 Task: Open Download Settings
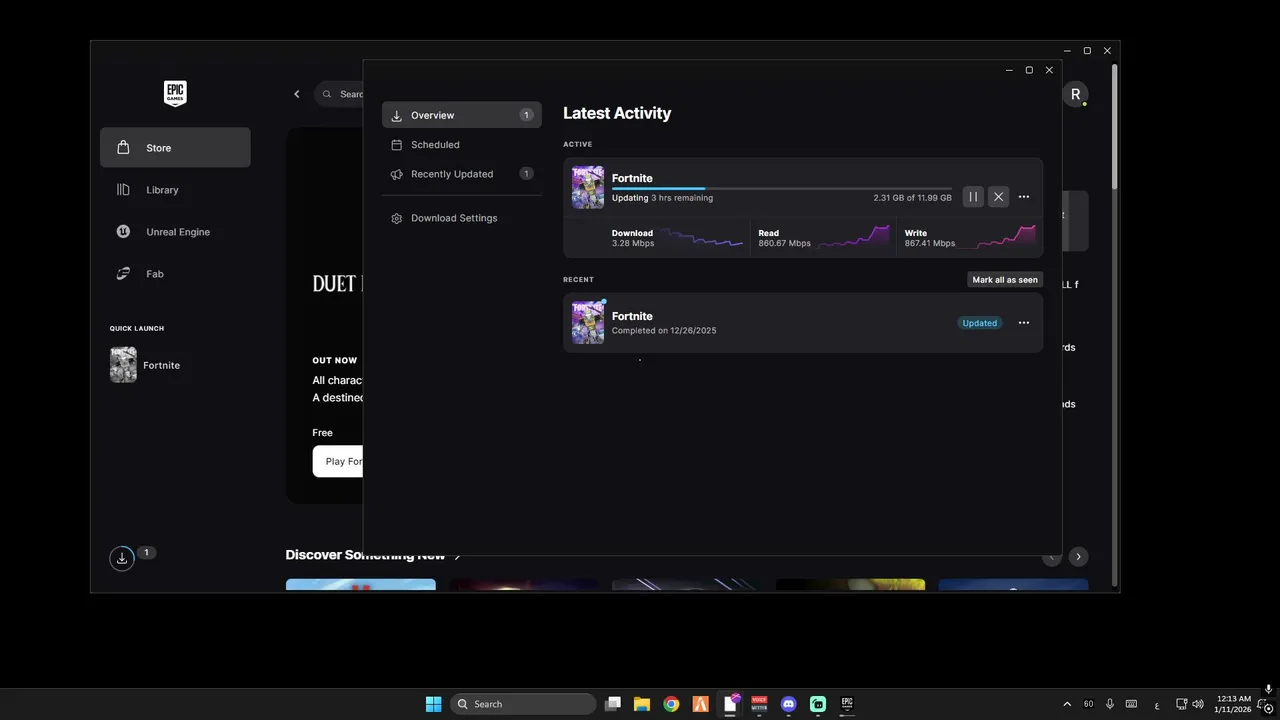pyautogui.click(x=462, y=218)
